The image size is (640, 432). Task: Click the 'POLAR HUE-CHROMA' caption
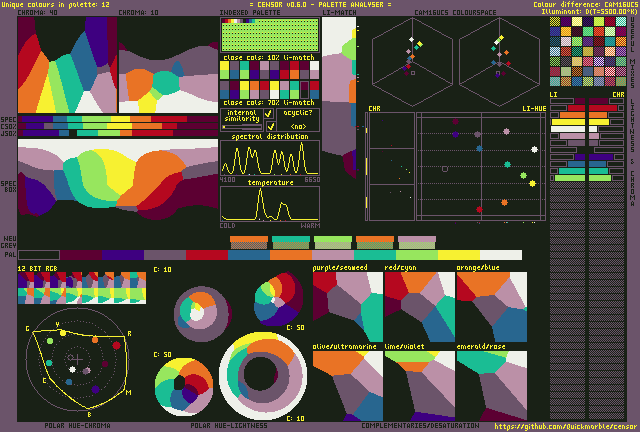(77, 426)
